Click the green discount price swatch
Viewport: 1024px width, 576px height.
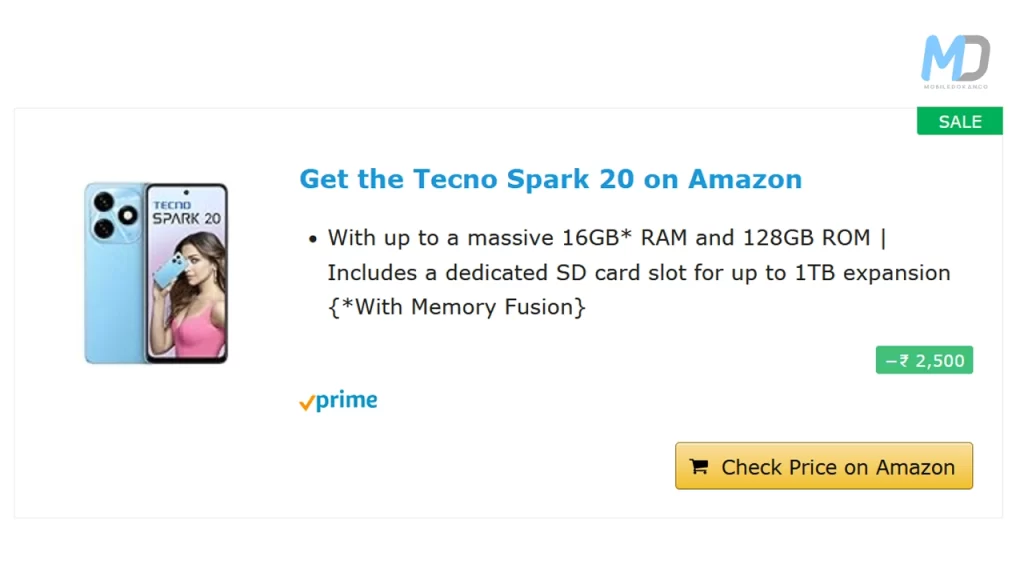click(x=923, y=360)
